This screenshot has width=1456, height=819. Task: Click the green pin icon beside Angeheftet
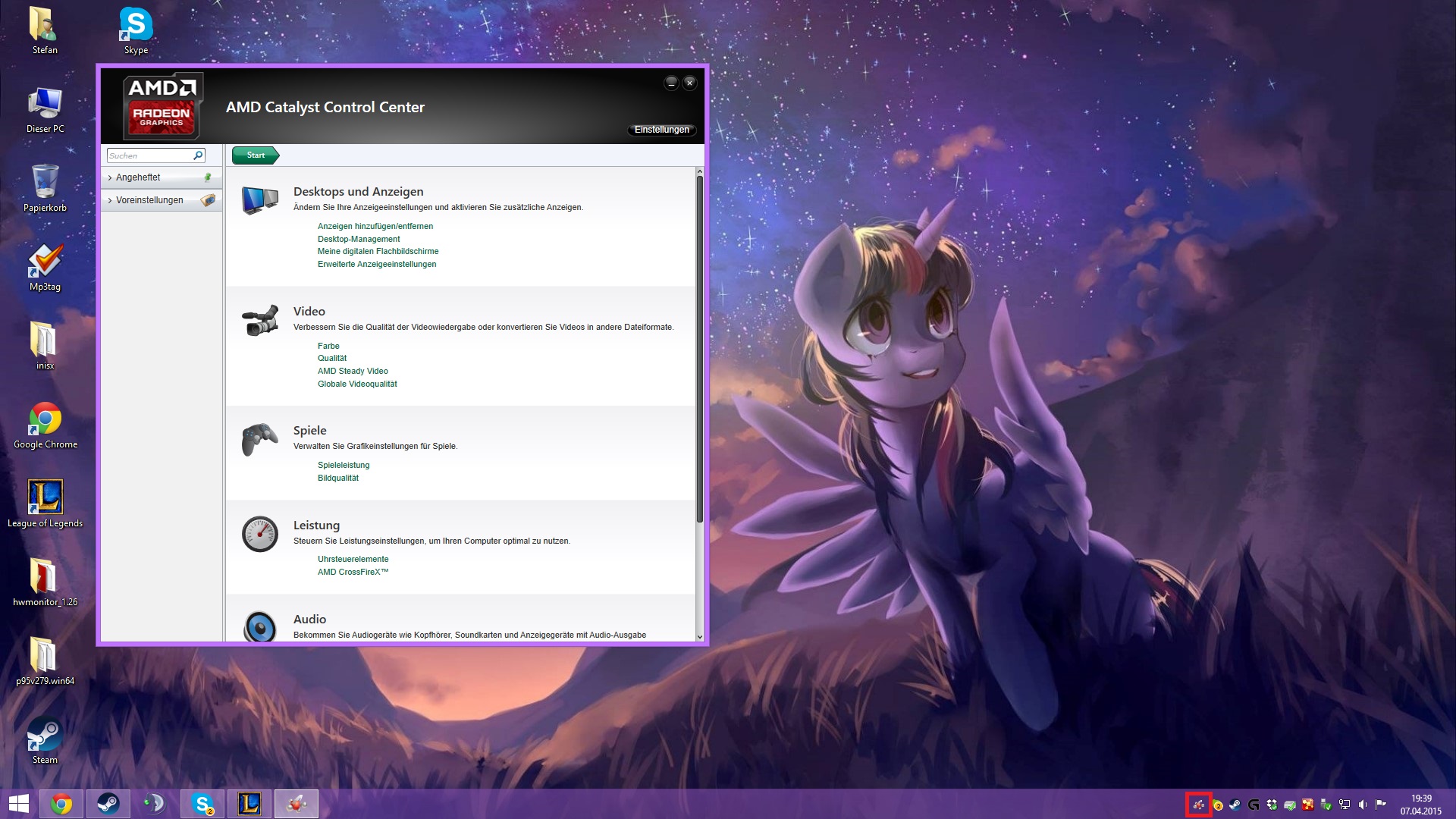tap(208, 177)
